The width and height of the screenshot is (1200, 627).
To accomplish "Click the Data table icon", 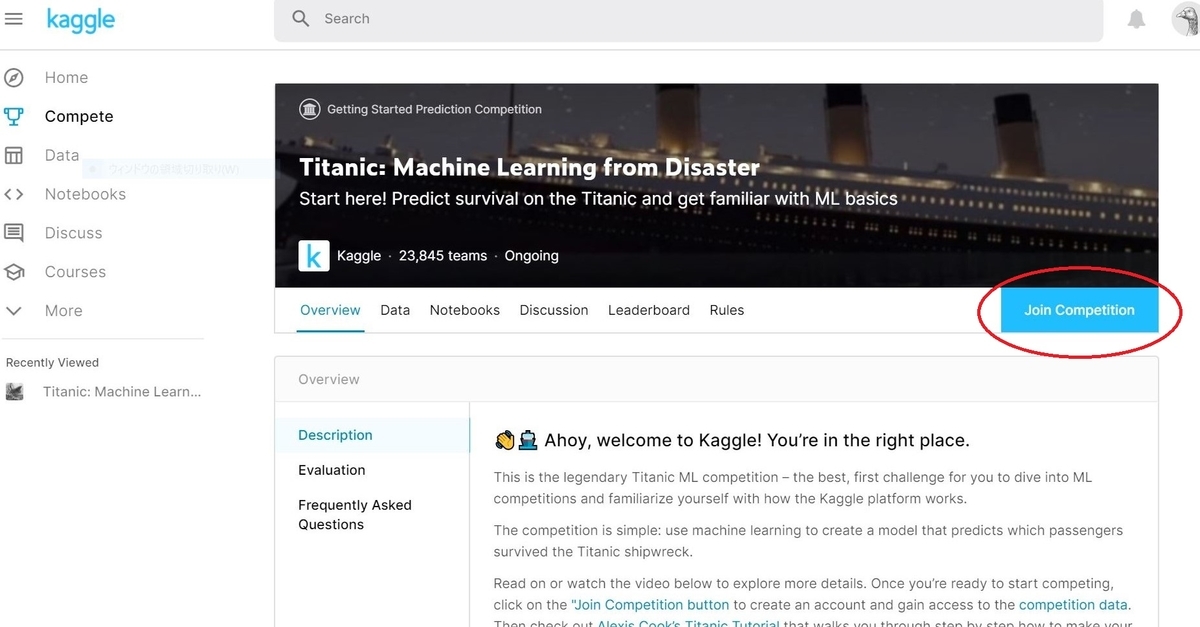I will click(x=14, y=155).
